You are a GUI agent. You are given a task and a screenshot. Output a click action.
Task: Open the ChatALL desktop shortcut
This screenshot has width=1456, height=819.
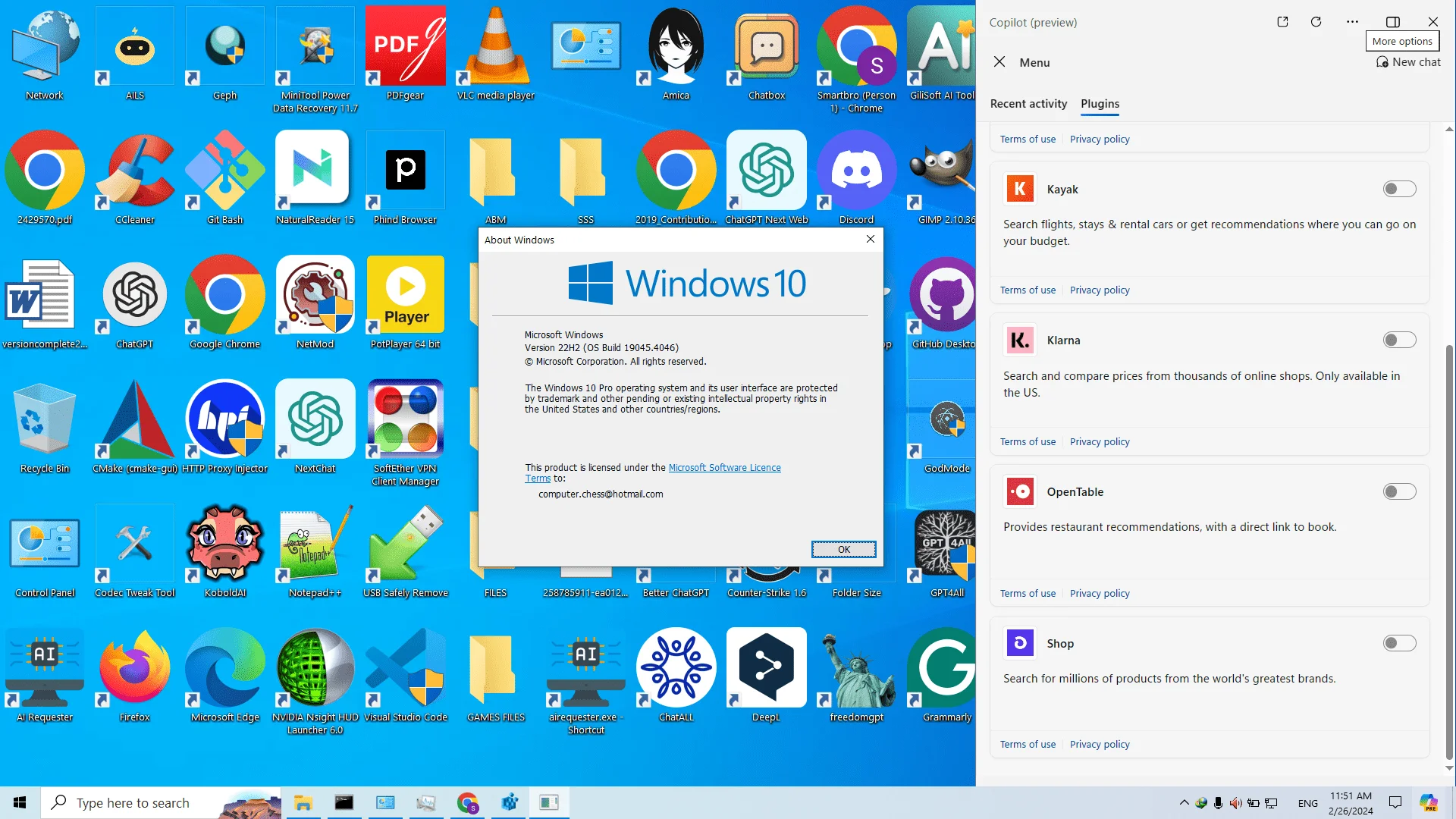pos(676,676)
